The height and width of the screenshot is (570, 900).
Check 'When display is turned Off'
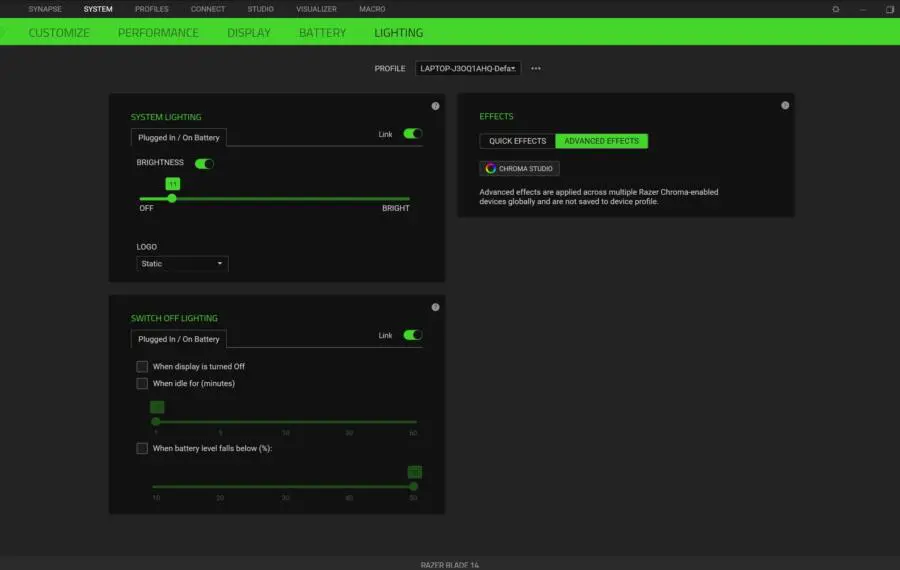(x=142, y=366)
